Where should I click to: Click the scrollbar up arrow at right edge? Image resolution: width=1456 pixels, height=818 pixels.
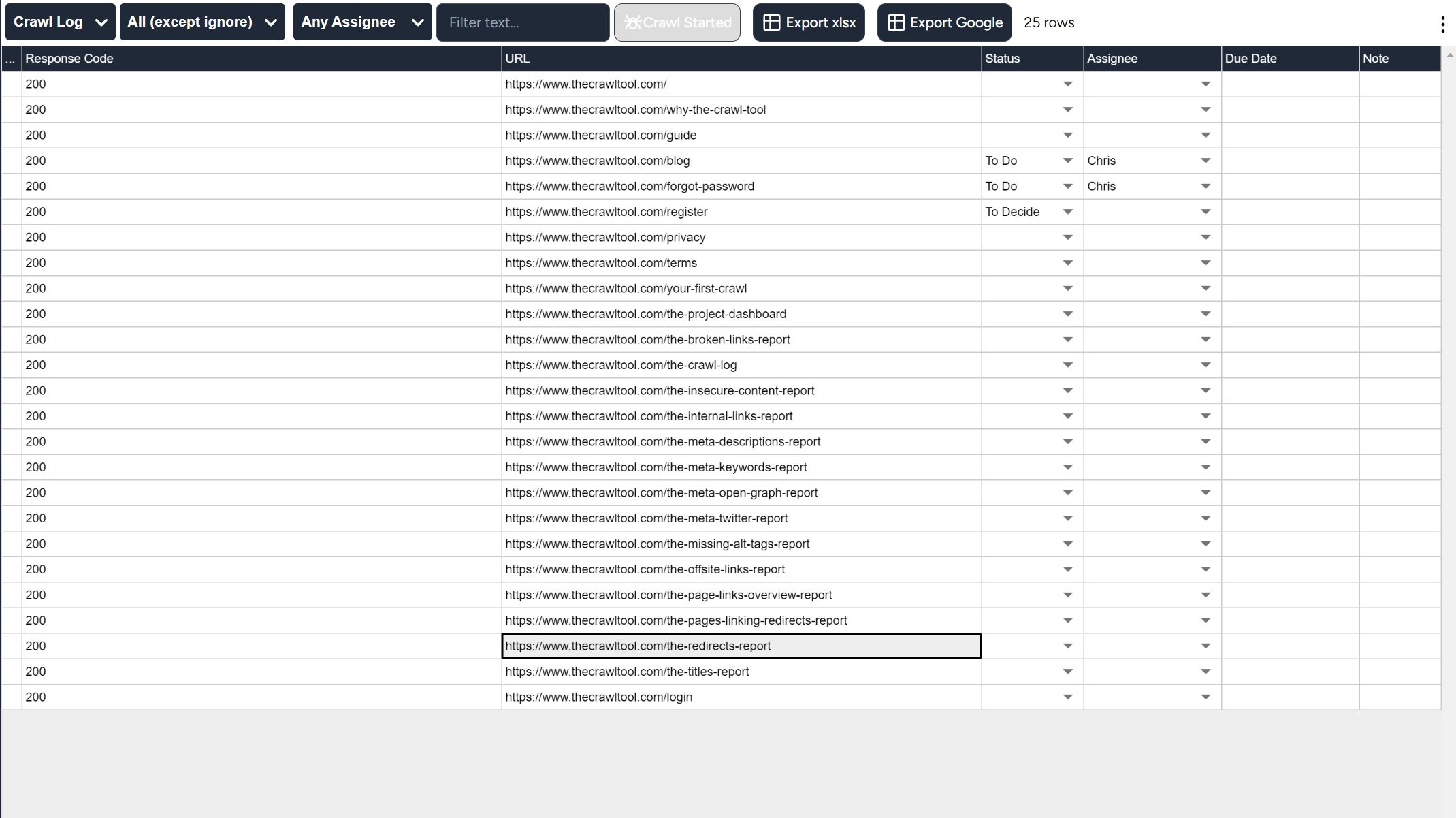click(1449, 55)
